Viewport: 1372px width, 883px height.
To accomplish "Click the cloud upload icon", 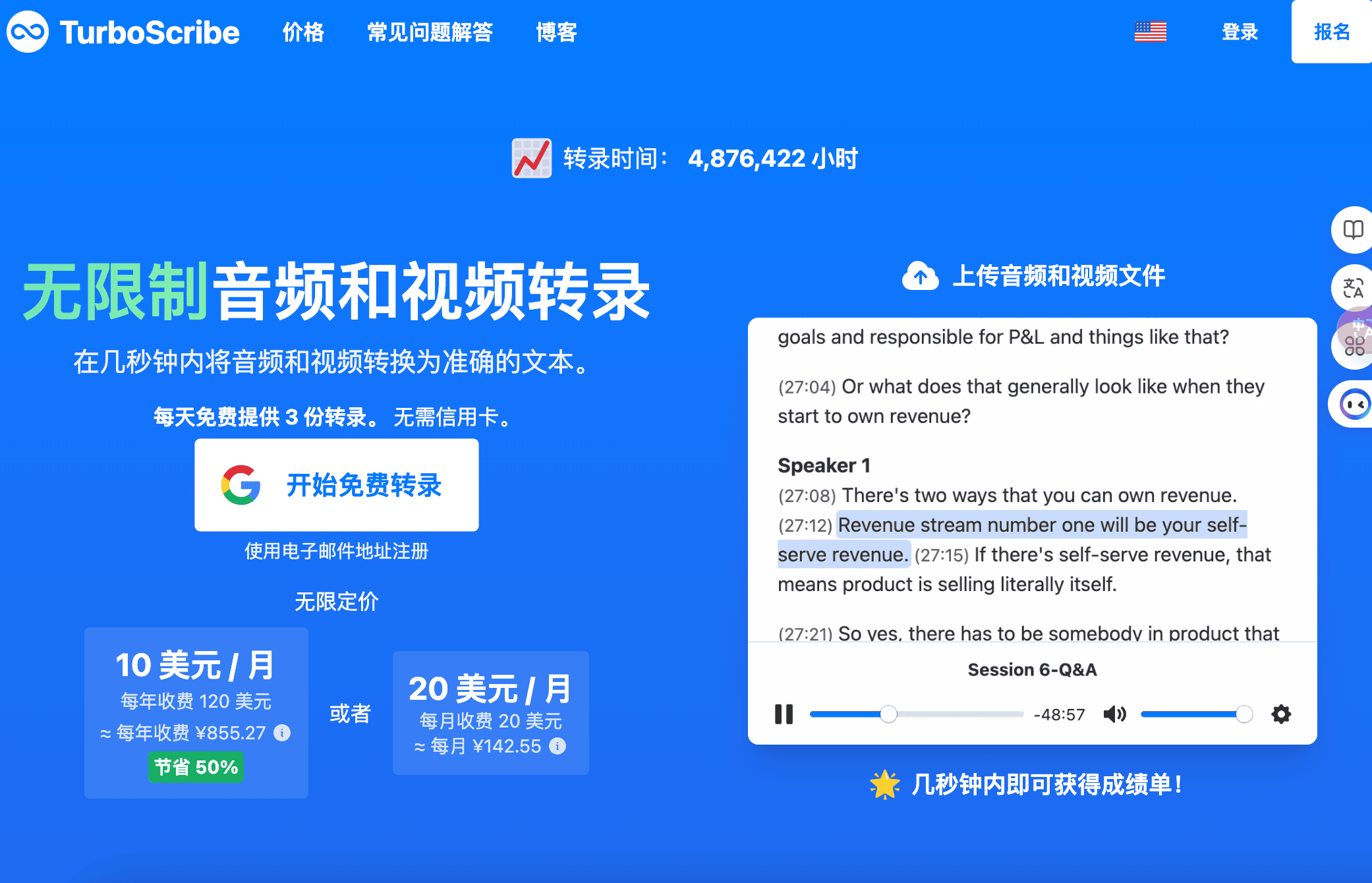I will [x=920, y=276].
